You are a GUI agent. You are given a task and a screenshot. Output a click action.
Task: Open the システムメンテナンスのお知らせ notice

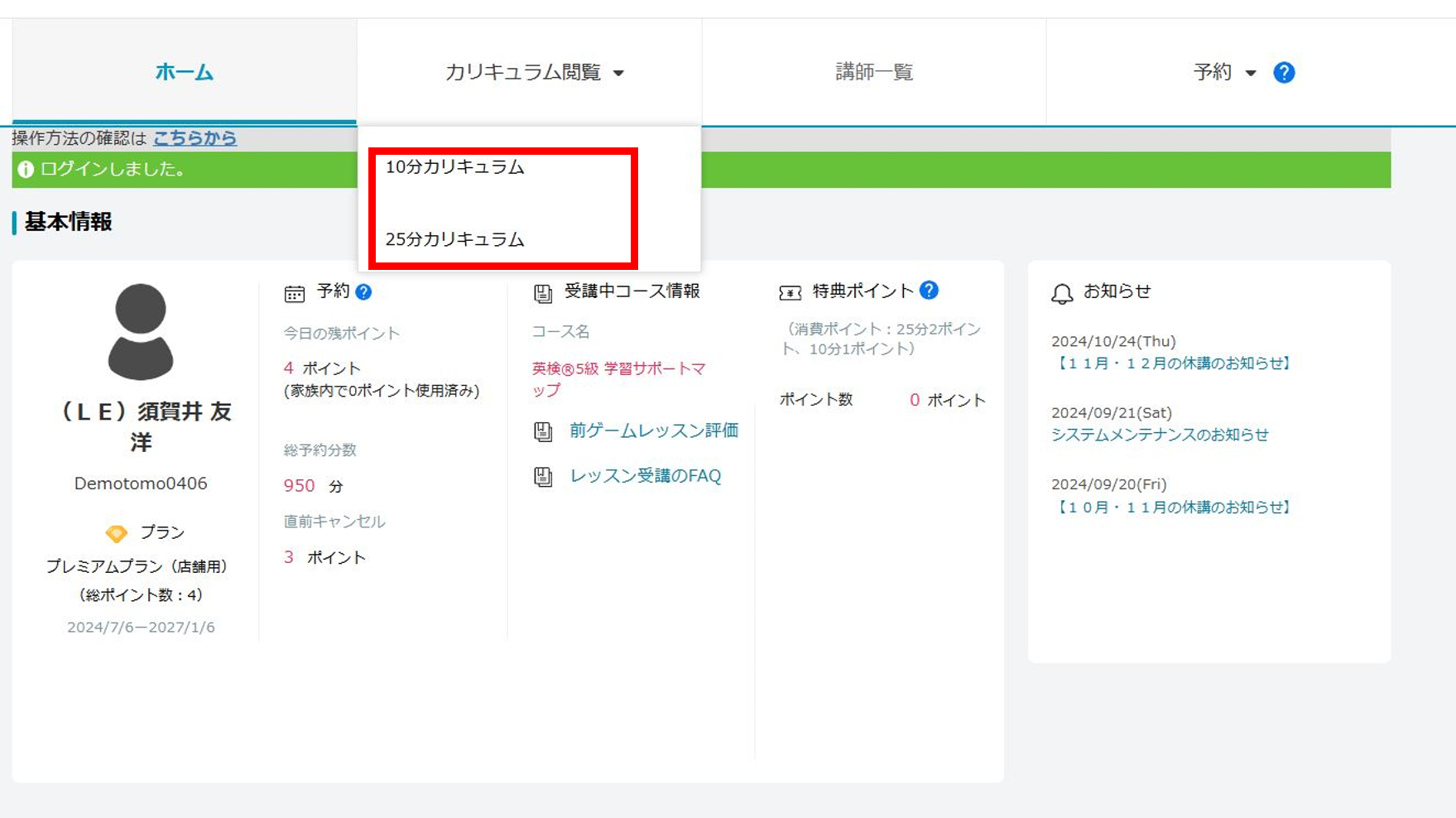pyautogui.click(x=1159, y=435)
